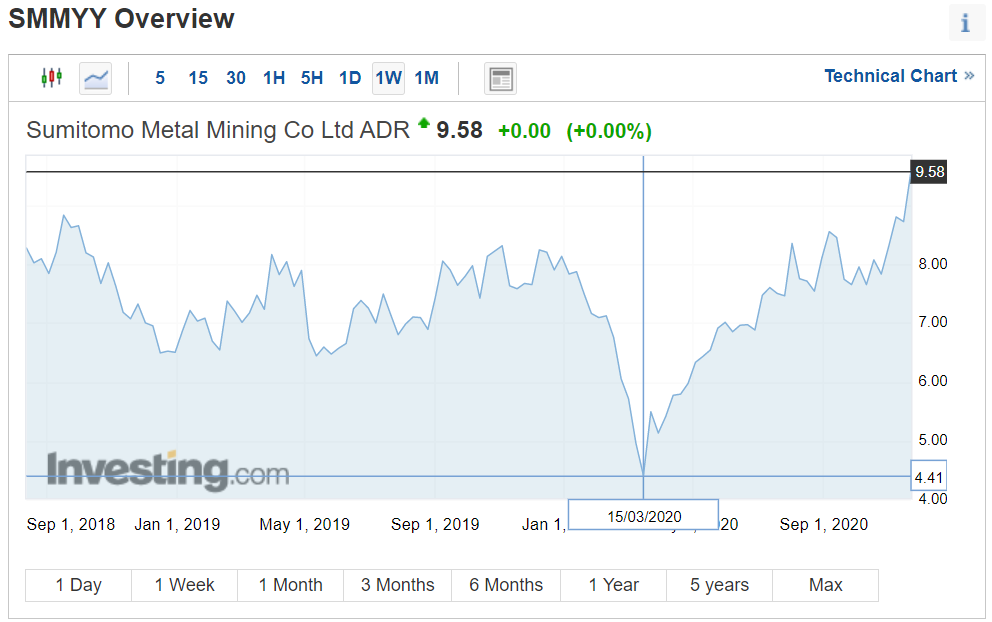Click the (+0.00%) percent change value

pos(609,131)
